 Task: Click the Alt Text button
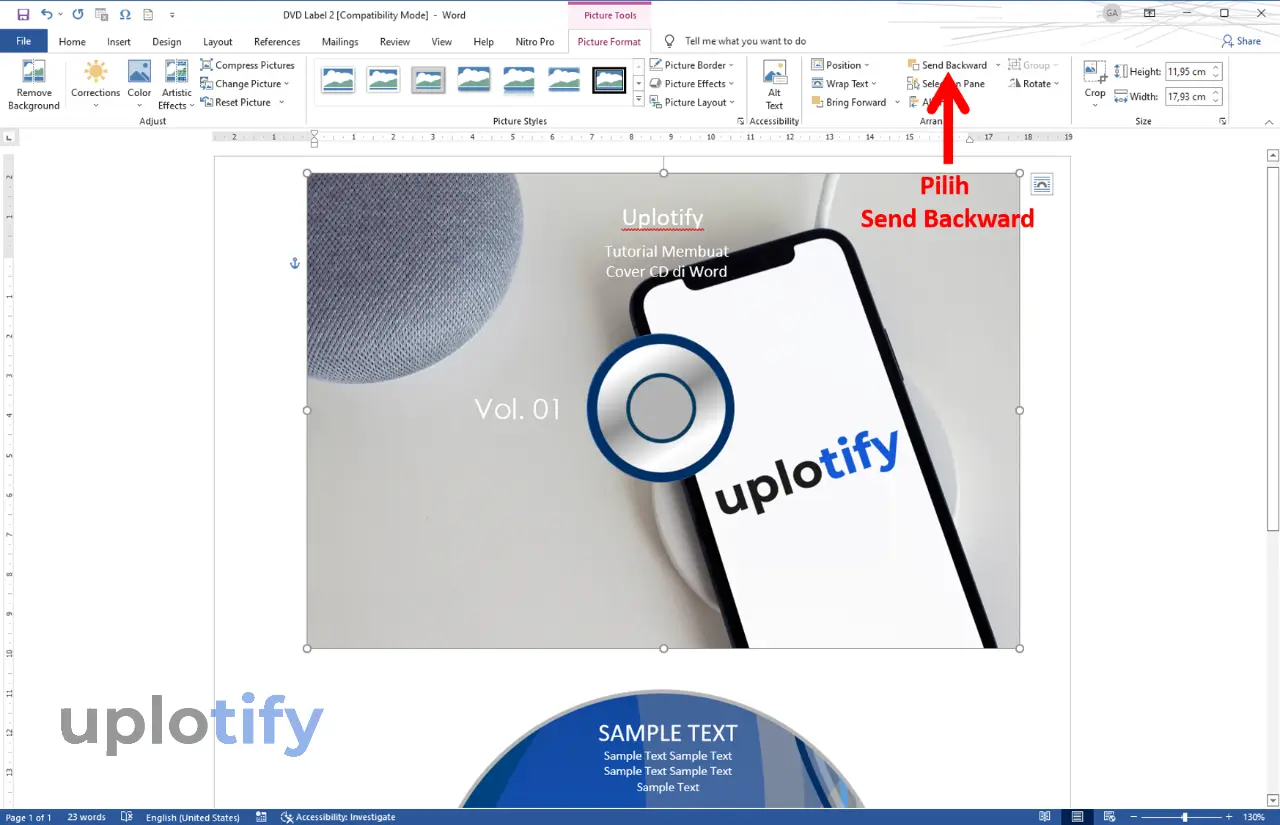[x=774, y=85]
